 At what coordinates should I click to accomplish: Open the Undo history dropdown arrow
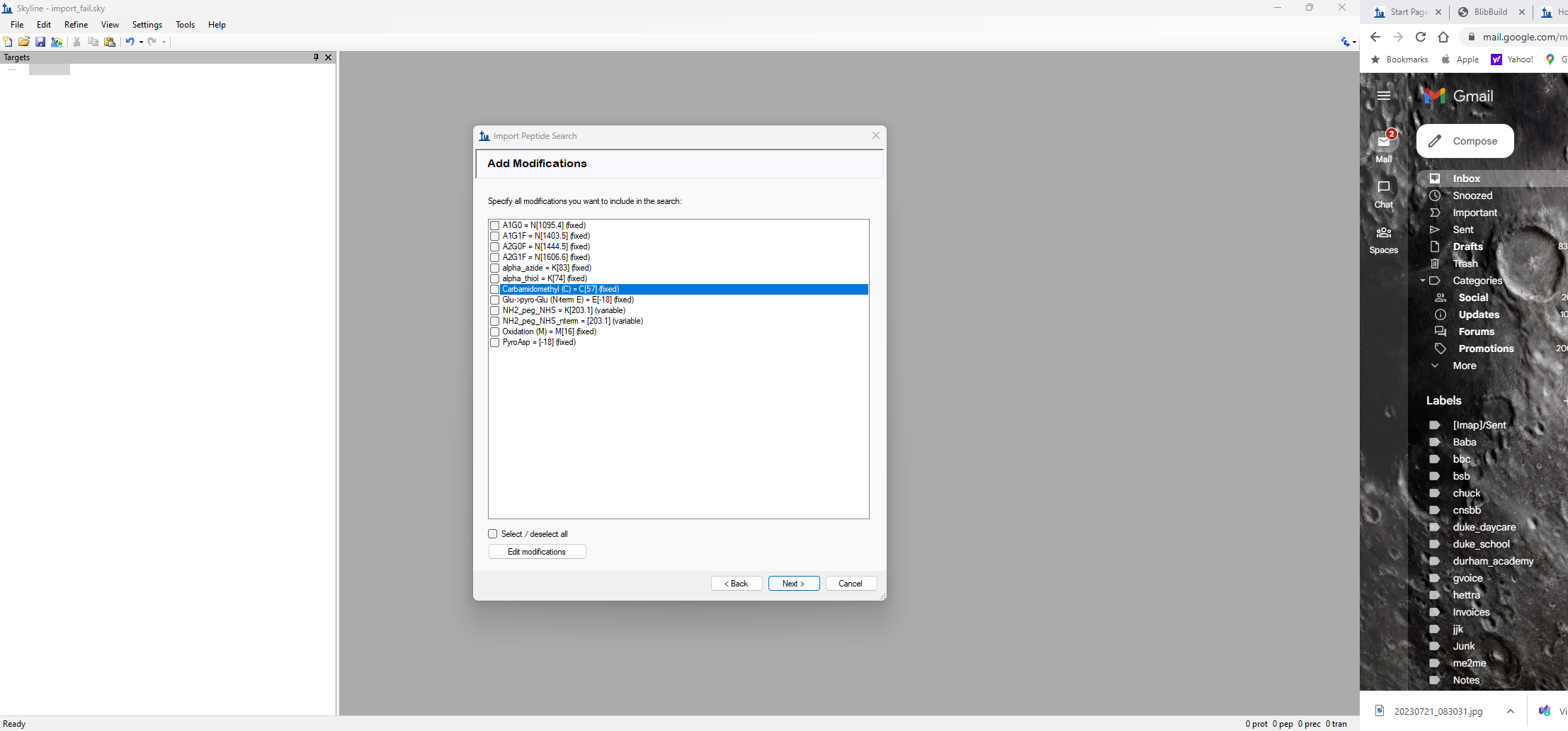(x=141, y=42)
